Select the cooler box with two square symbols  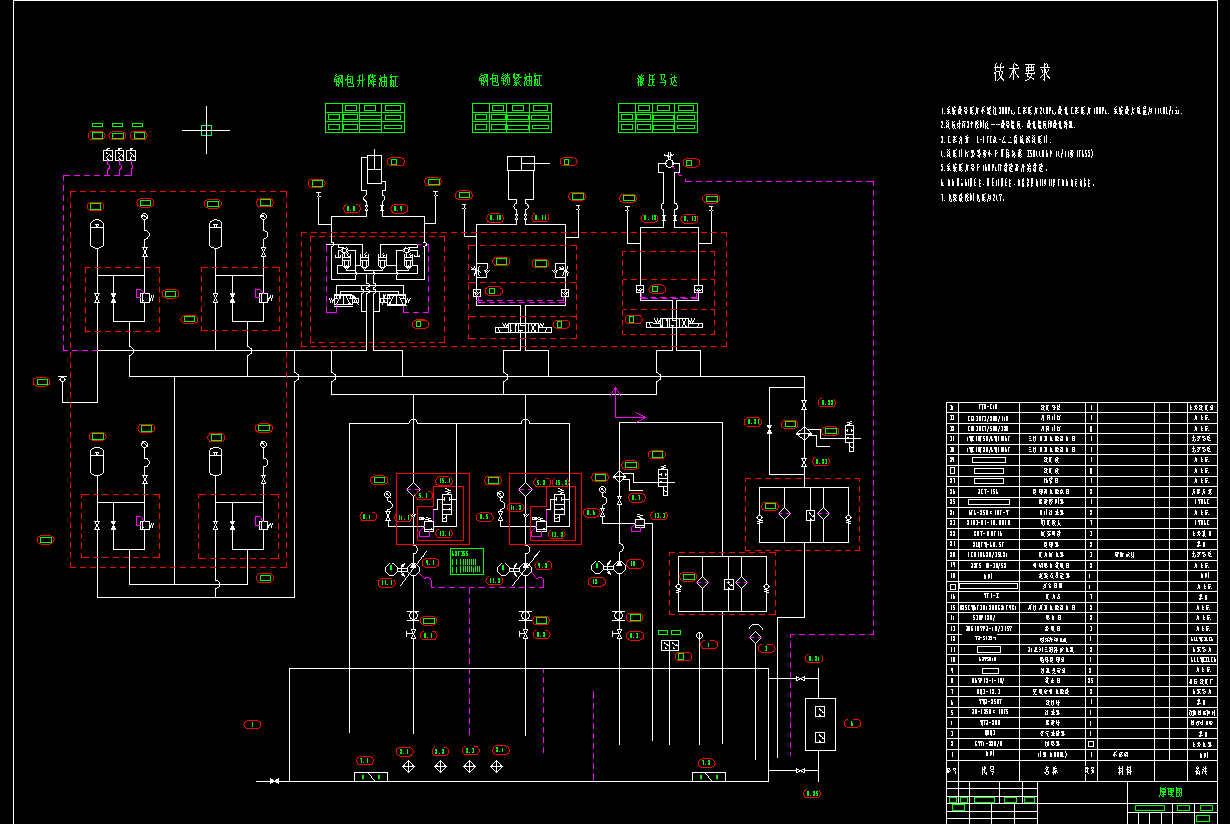(x=820, y=724)
